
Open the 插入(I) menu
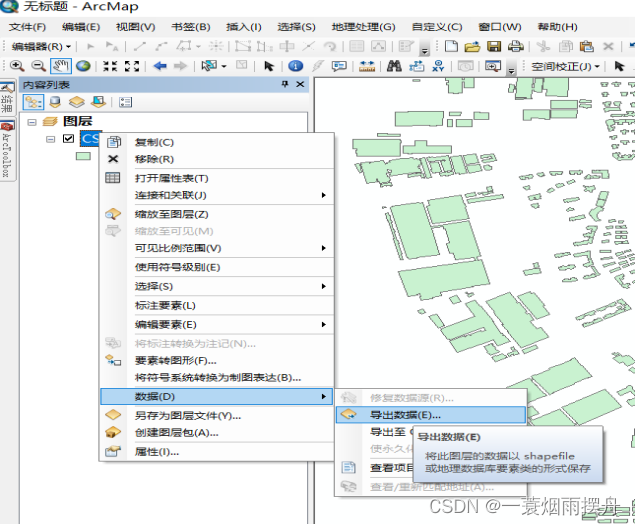tap(243, 27)
